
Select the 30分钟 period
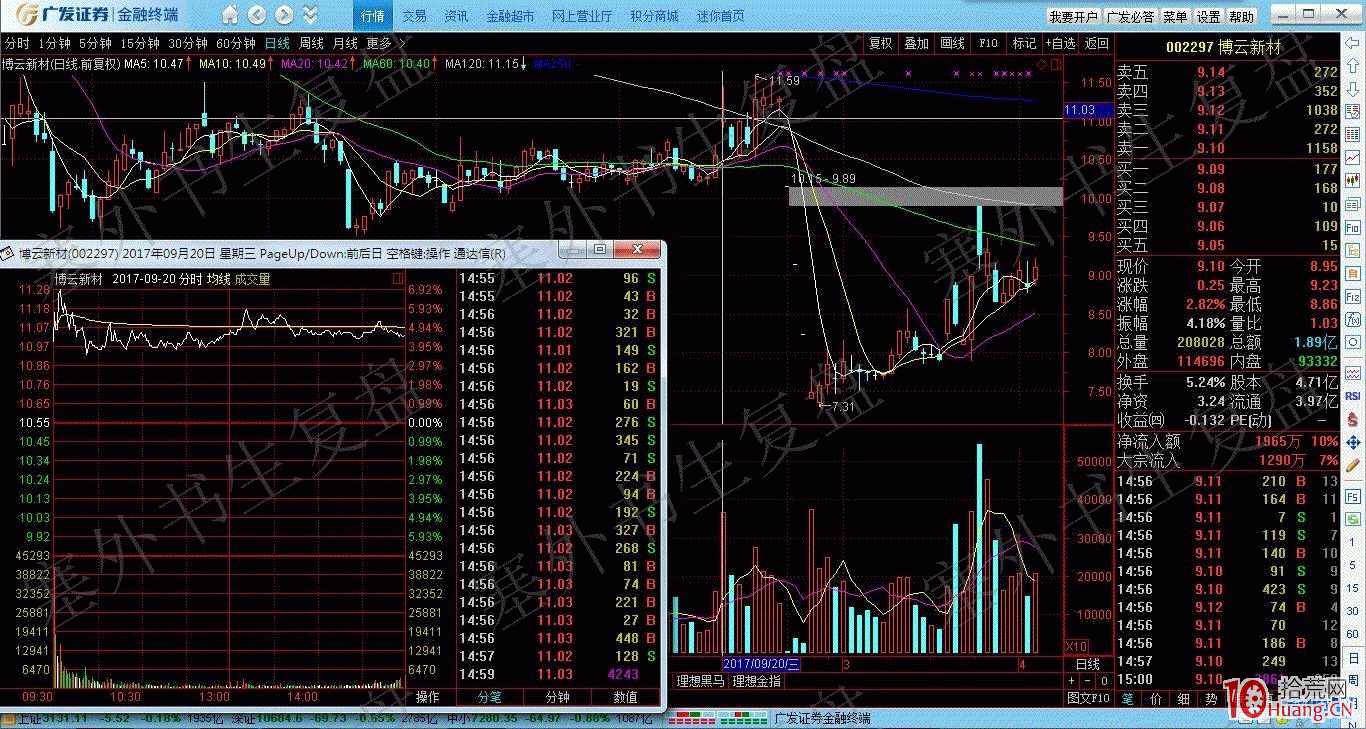pos(187,43)
